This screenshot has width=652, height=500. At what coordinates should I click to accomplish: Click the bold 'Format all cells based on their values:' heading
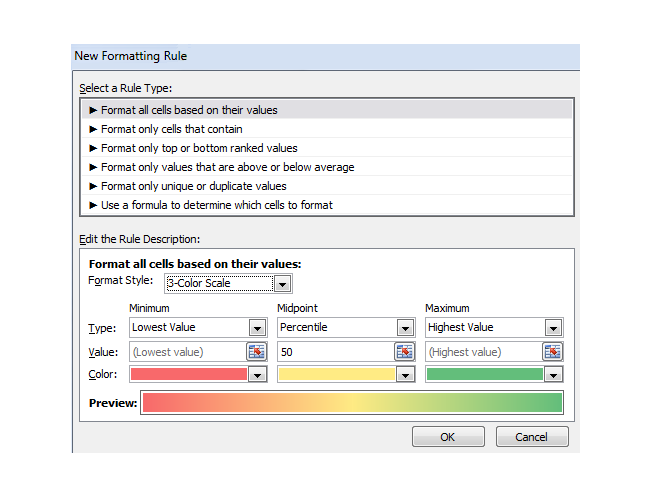(x=195, y=264)
